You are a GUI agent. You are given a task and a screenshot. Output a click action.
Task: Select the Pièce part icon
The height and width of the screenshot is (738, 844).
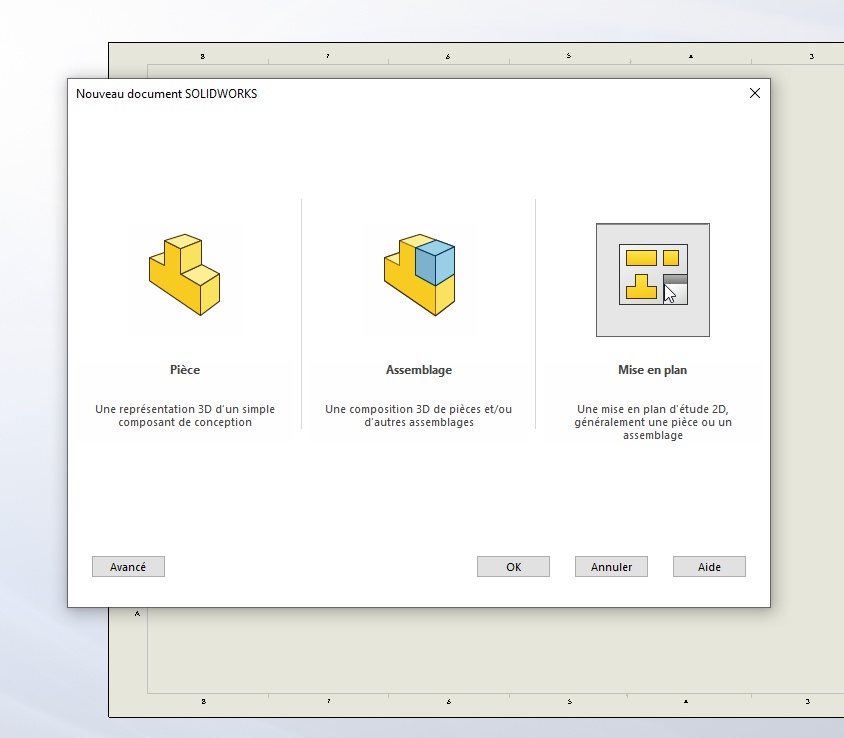coord(185,275)
